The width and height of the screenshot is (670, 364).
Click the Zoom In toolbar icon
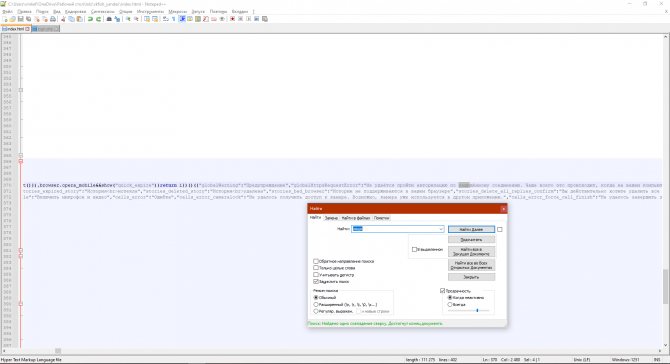tap(128, 19)
